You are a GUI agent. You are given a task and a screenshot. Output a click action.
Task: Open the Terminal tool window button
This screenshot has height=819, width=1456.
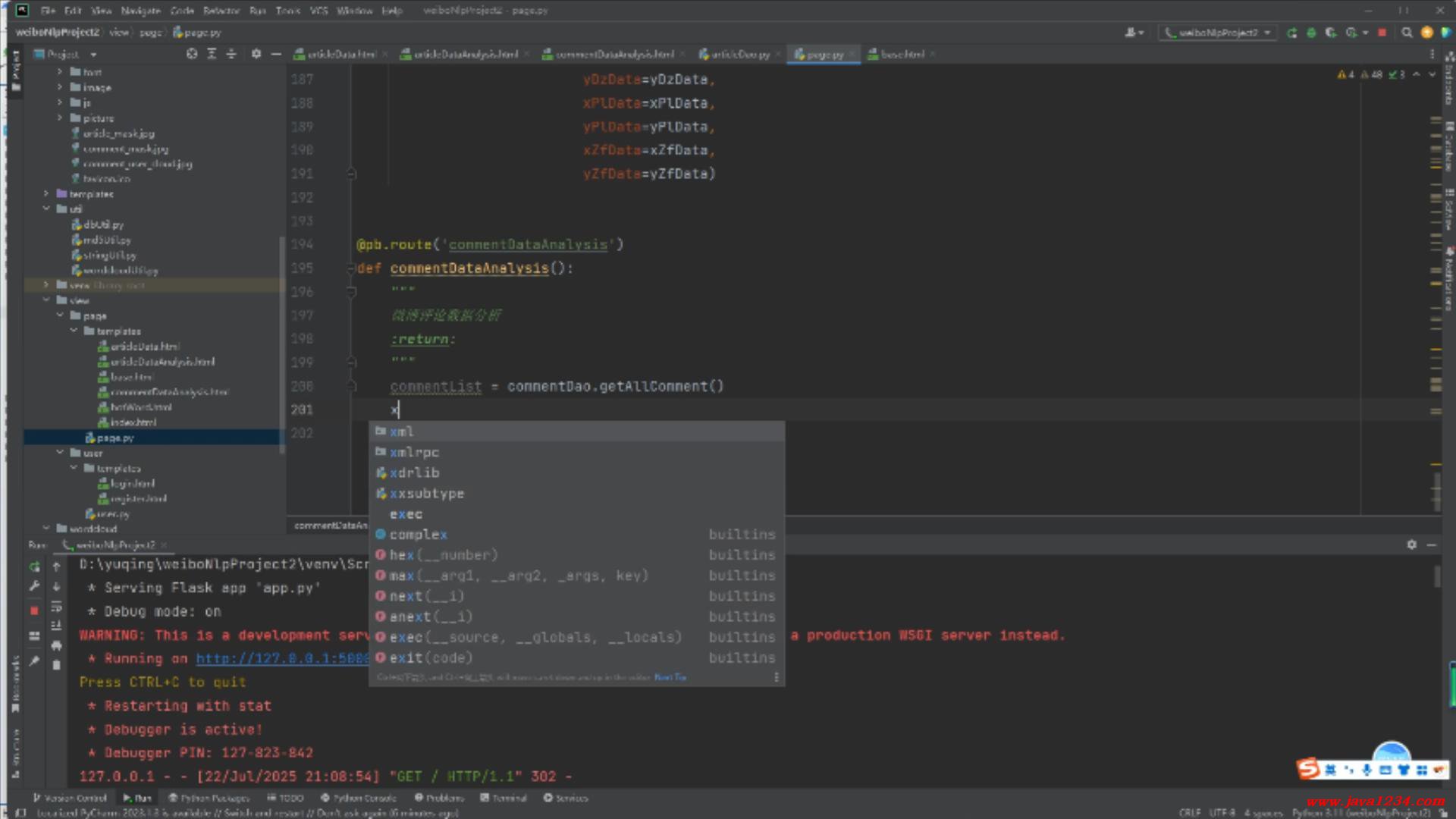pyautogui.click(x=504, y=798)
